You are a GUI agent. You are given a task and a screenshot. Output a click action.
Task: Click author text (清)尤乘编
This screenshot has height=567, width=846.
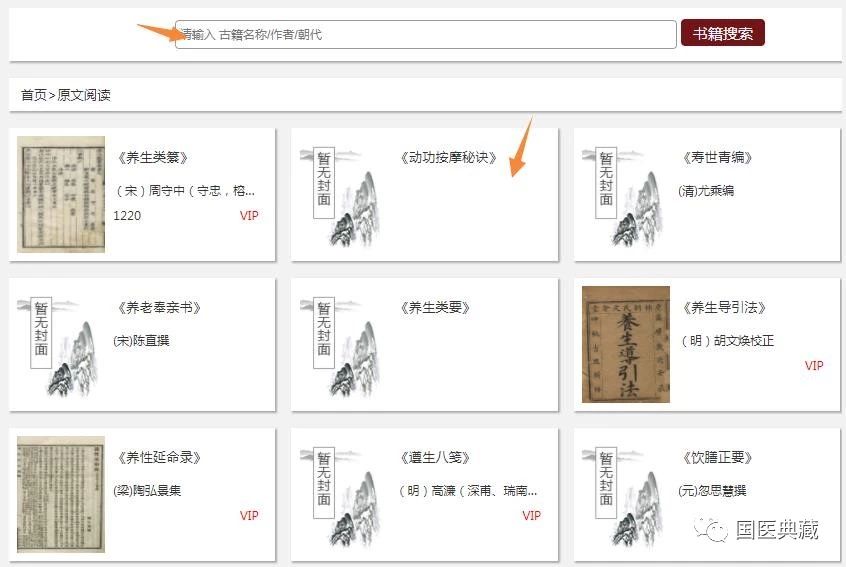(706, 190)
